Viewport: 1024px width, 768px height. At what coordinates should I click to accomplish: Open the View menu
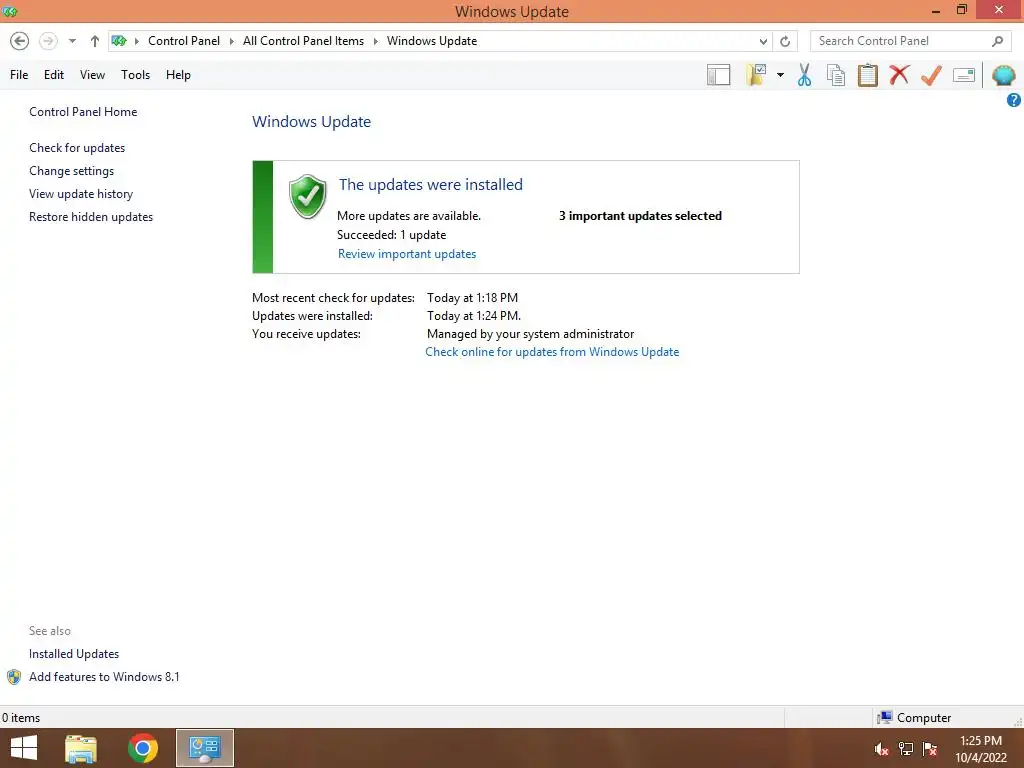pos(92,75)
